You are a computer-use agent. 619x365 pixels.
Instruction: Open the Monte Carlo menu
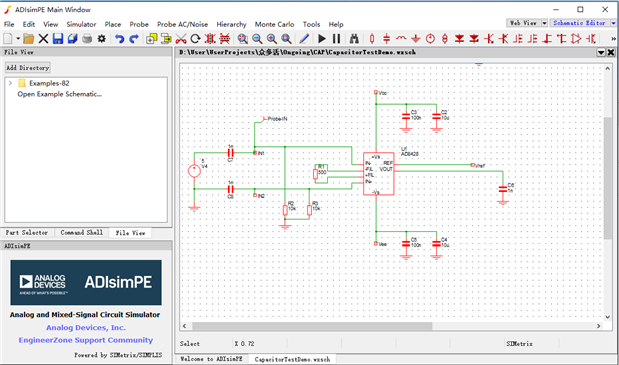274,24
